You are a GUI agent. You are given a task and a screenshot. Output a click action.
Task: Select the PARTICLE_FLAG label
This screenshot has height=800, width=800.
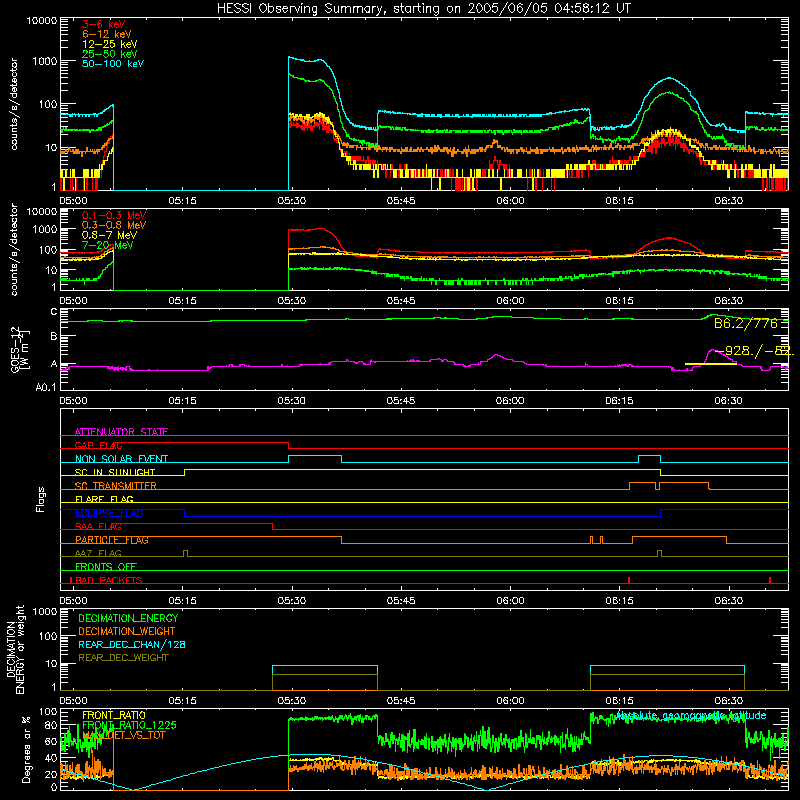(x=112, y=540)
